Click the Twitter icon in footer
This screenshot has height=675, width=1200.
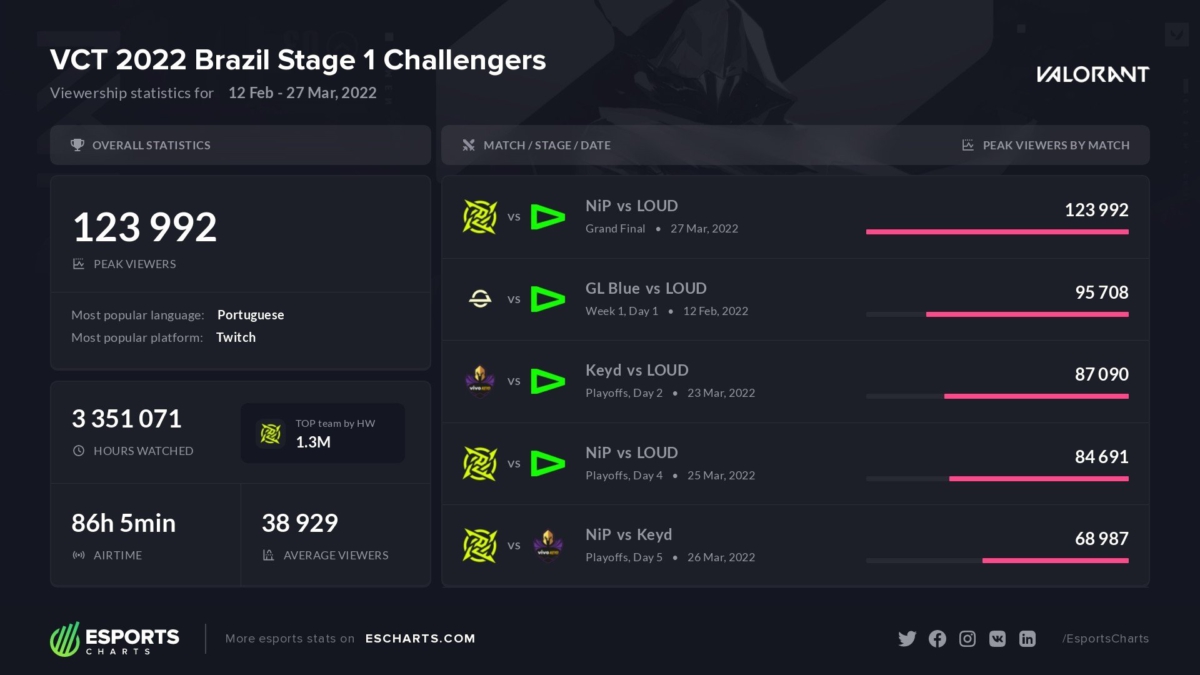(907, 639)
